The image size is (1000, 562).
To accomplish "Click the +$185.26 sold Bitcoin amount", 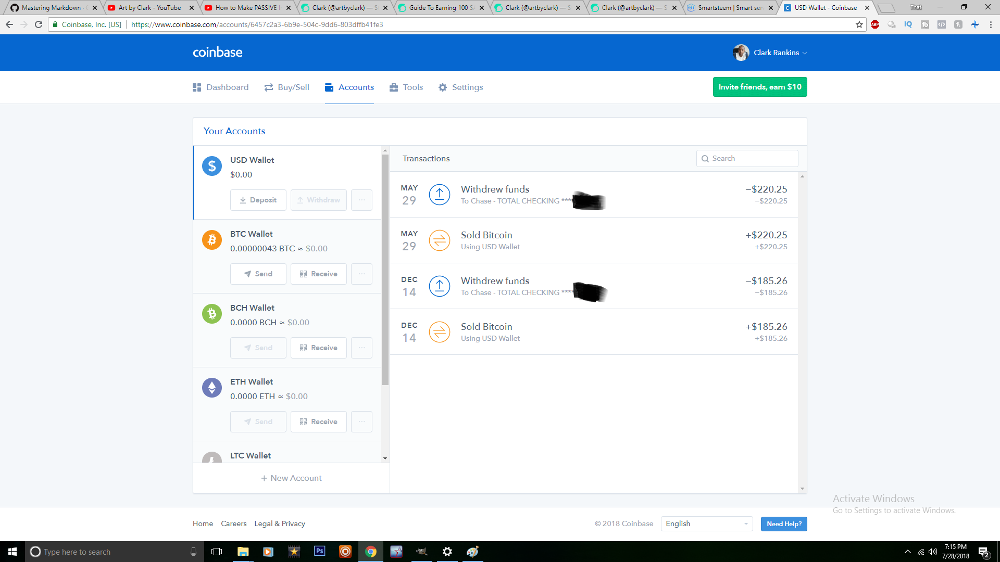I will click(x=766, y=327).
